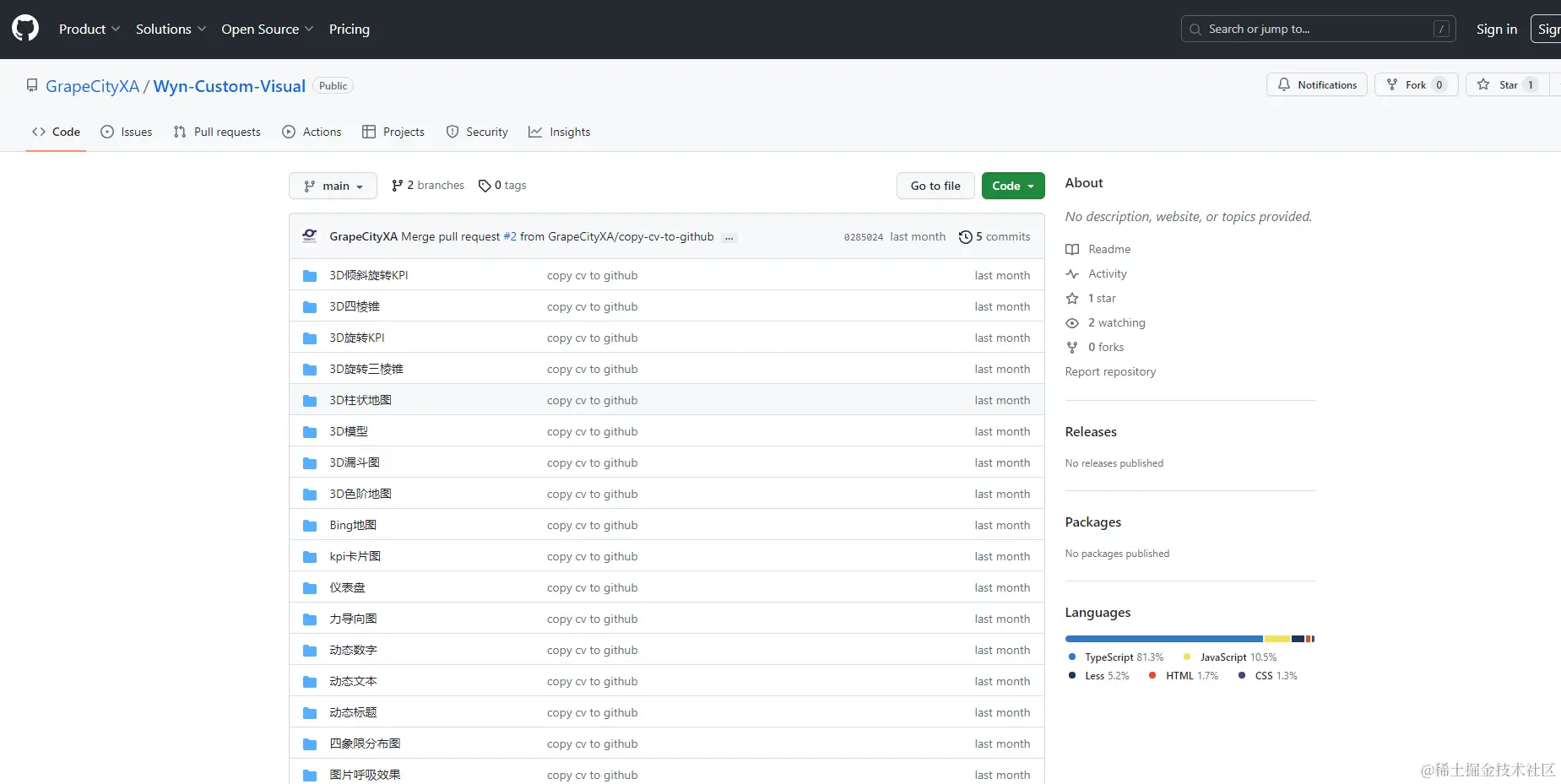View the 2 branches link
The height and width of the screenshot is (784, 1561).
coord(428,185)
